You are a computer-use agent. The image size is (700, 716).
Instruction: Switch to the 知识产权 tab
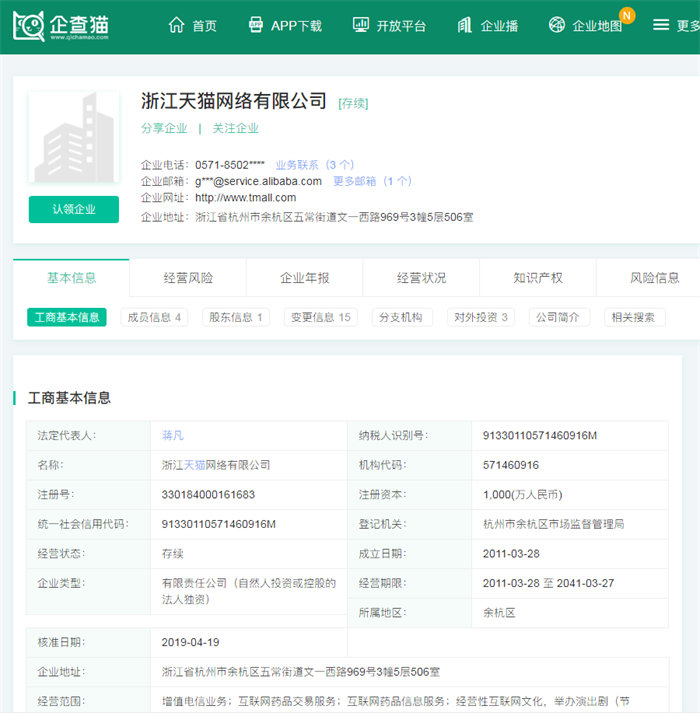tap(538, 278)
